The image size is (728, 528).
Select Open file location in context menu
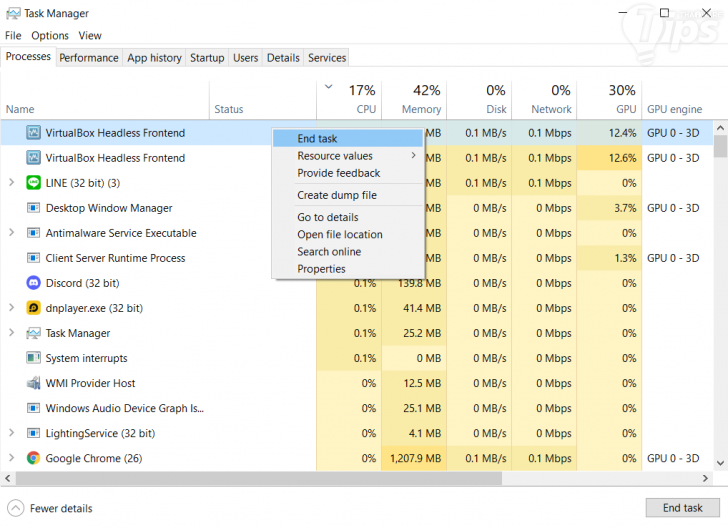coord(339,235)
